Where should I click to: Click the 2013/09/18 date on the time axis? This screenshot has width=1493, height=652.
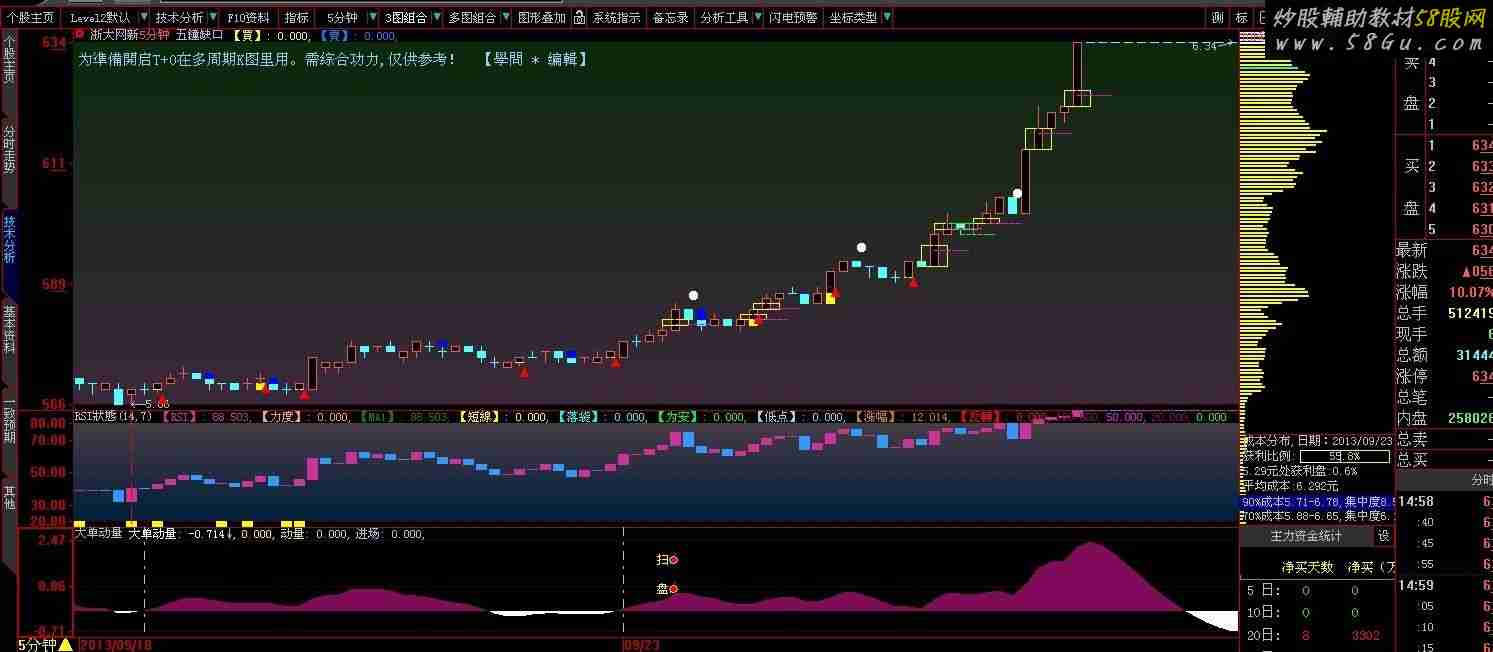point(116,645)
